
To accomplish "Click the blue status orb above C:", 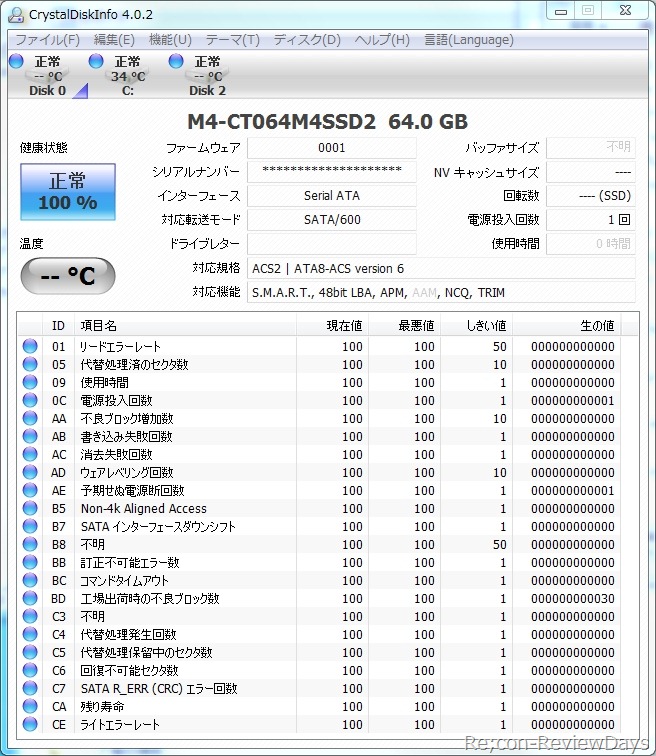I will 96,61.
